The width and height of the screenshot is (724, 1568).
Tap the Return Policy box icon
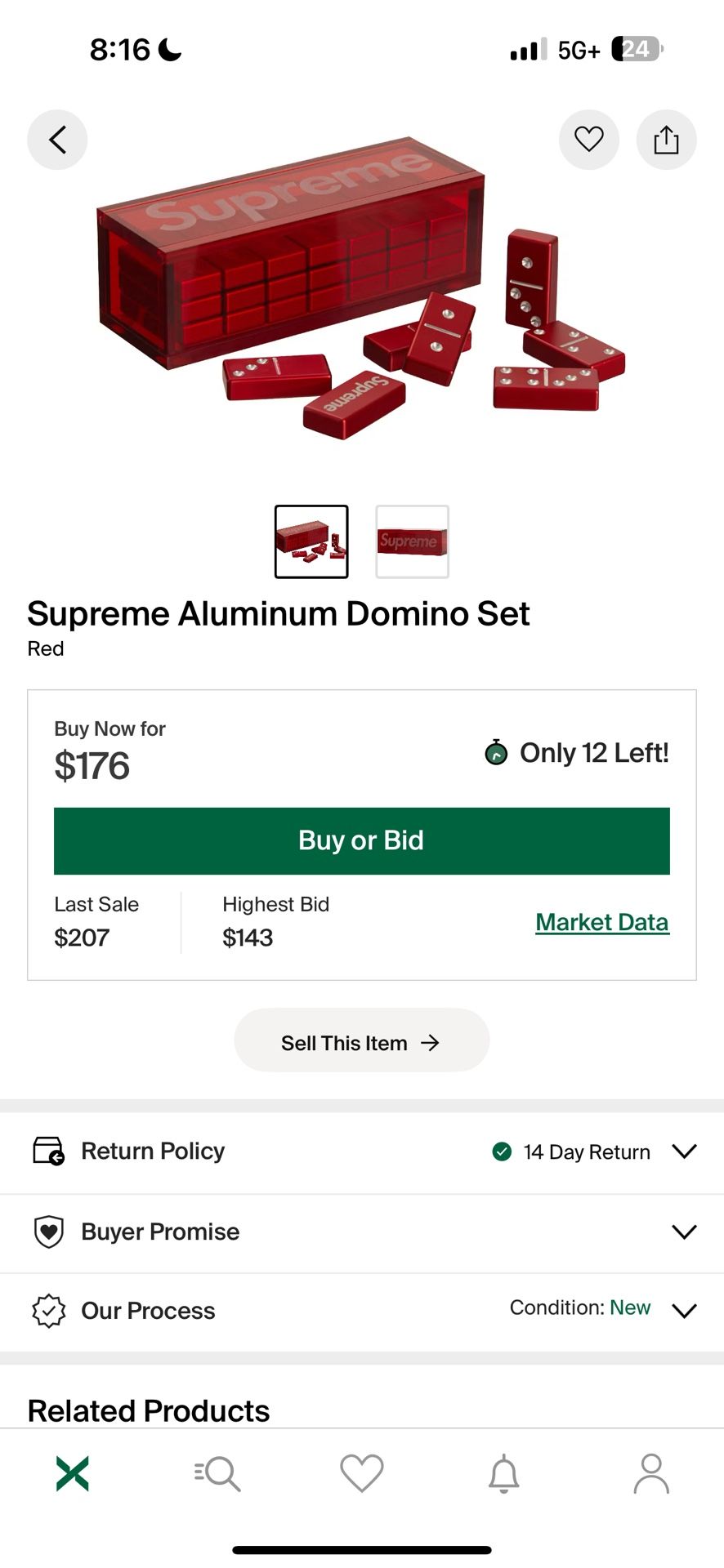(x=48, y=1151)
